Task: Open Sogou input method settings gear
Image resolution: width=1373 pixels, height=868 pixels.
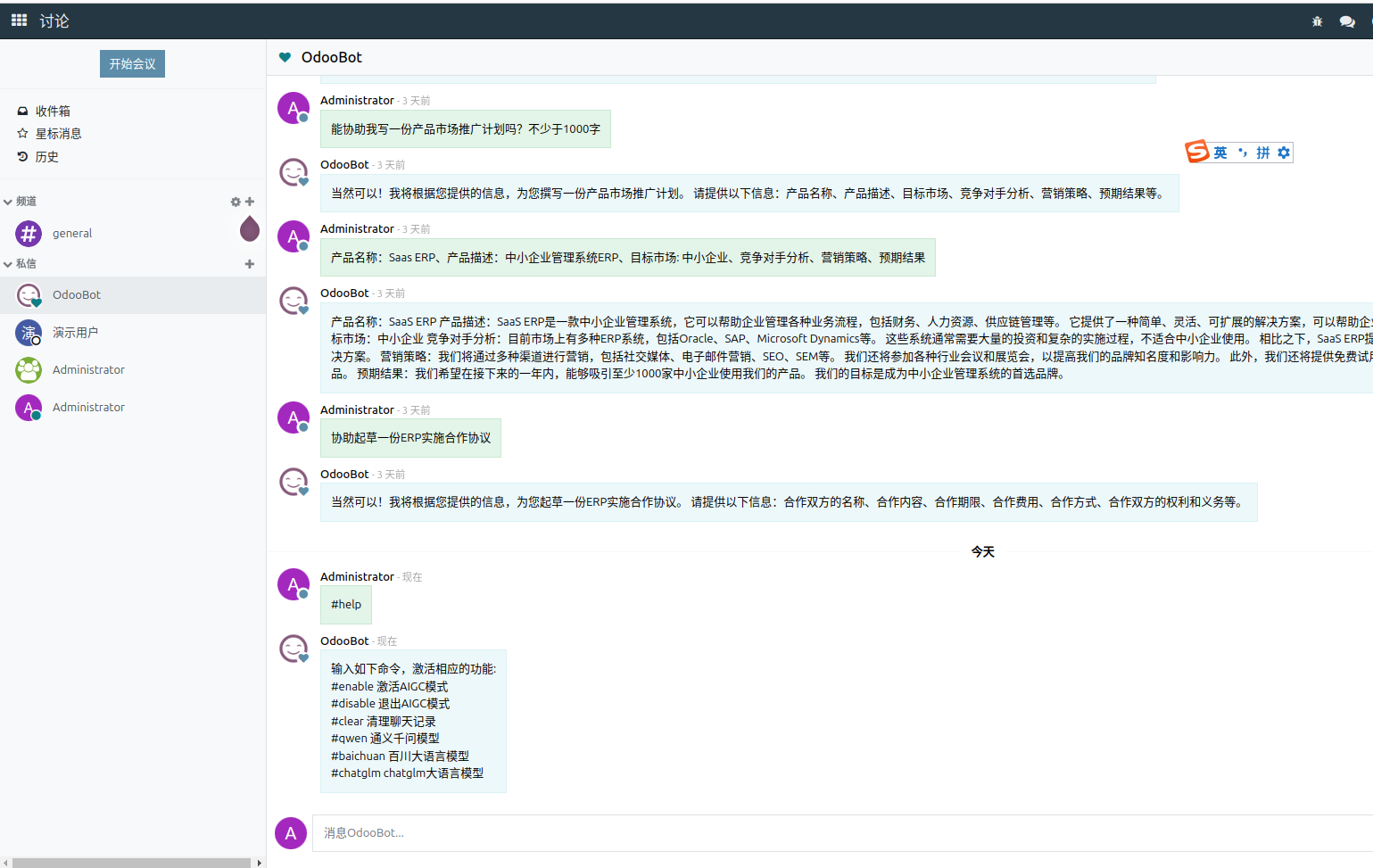Action: (1284, 153)
